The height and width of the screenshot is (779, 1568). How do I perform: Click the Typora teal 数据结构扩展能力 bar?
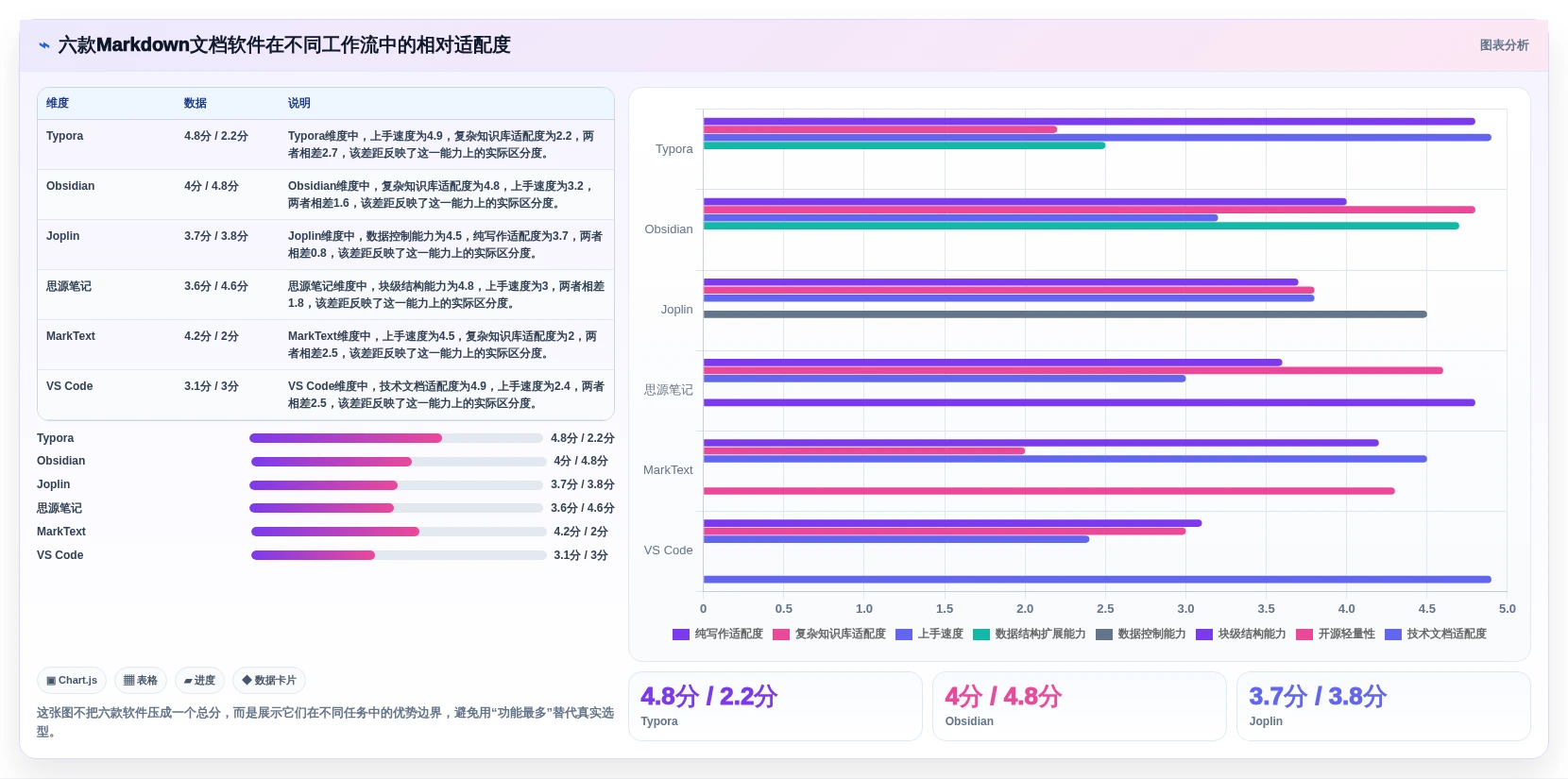pyautogui.click(x=904, y=145)
